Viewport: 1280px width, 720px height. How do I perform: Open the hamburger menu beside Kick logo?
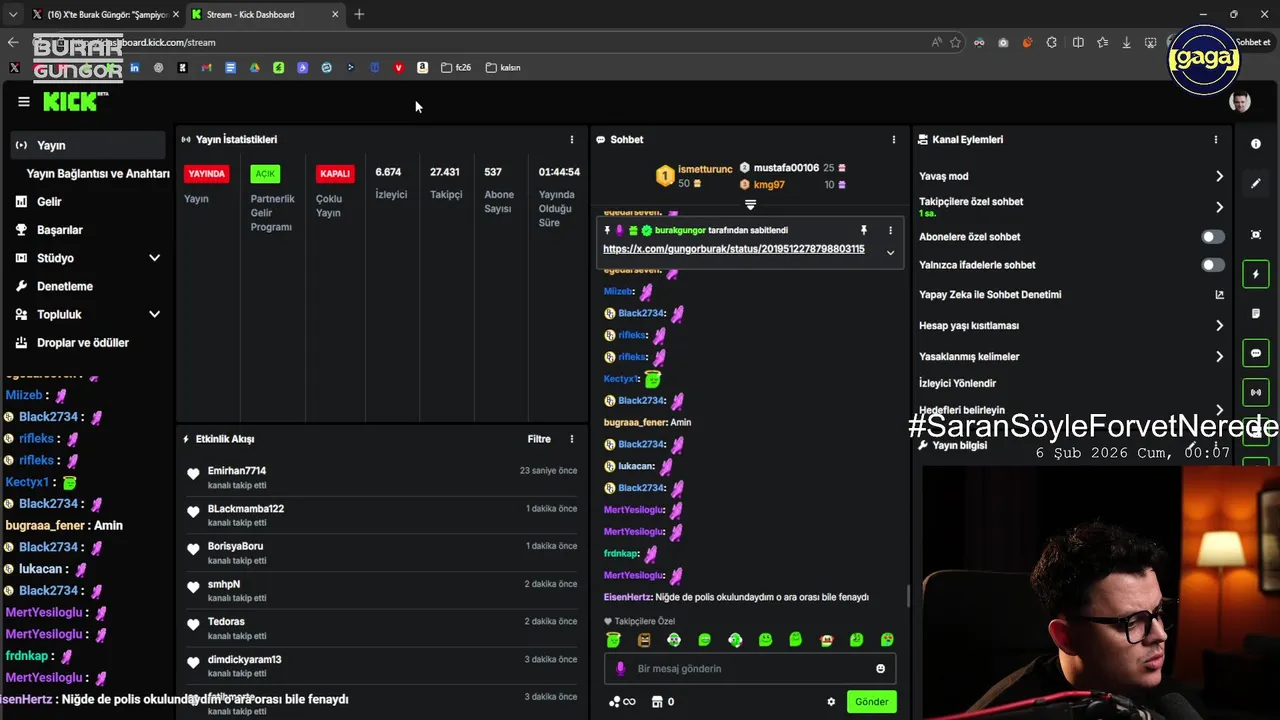point(24,102)
